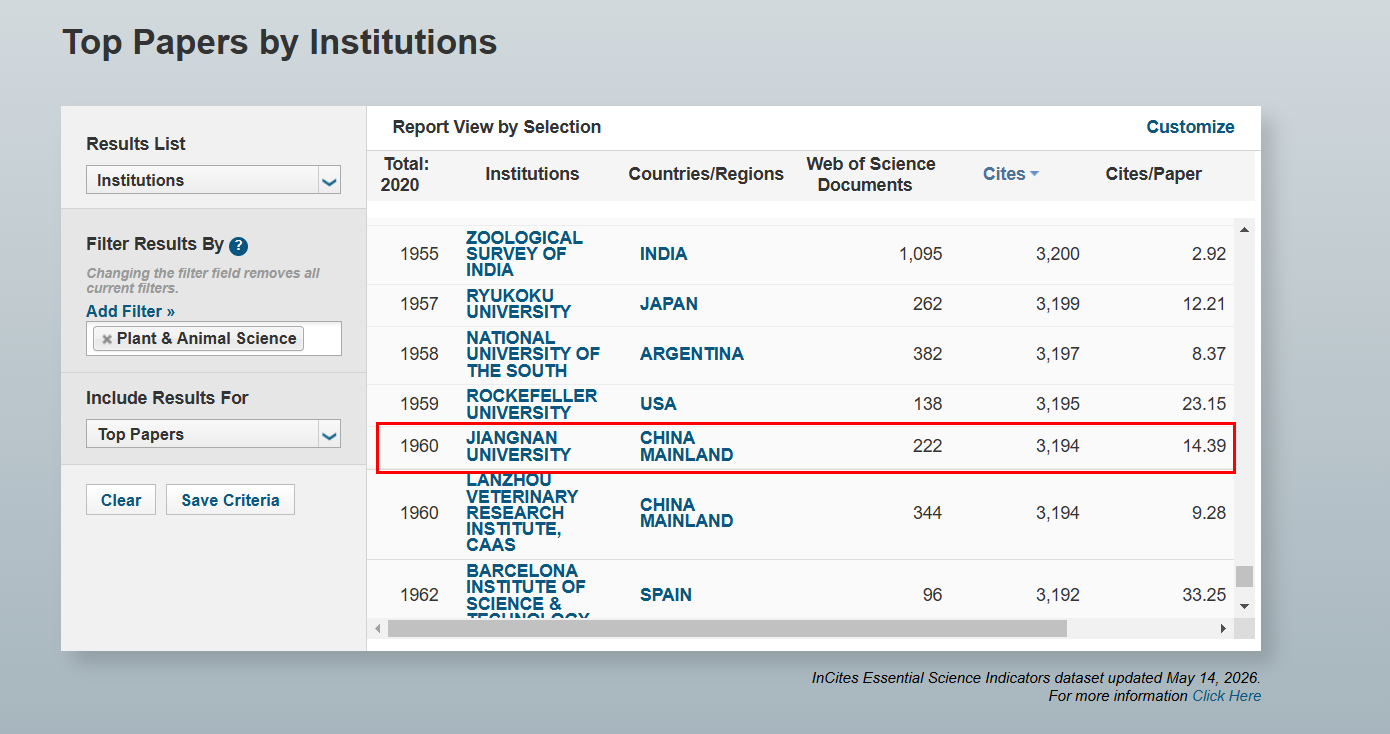Open the Filter Results By help icon
The height and width of the screenshot is (734, 1390).
(238, 246)
